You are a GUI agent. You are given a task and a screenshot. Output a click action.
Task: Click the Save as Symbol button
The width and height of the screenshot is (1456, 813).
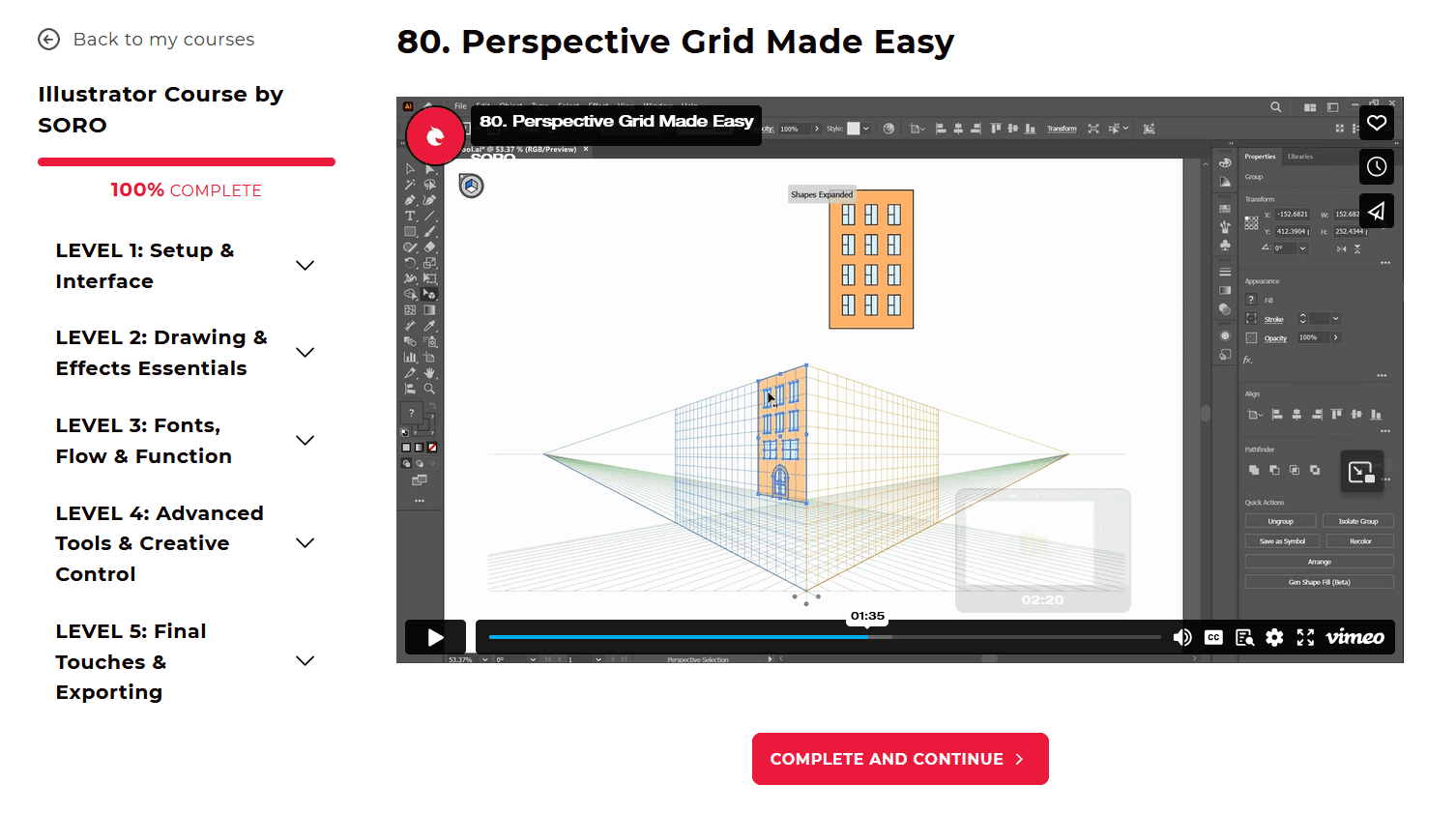pyautogui.click(x=1282, y=541)
